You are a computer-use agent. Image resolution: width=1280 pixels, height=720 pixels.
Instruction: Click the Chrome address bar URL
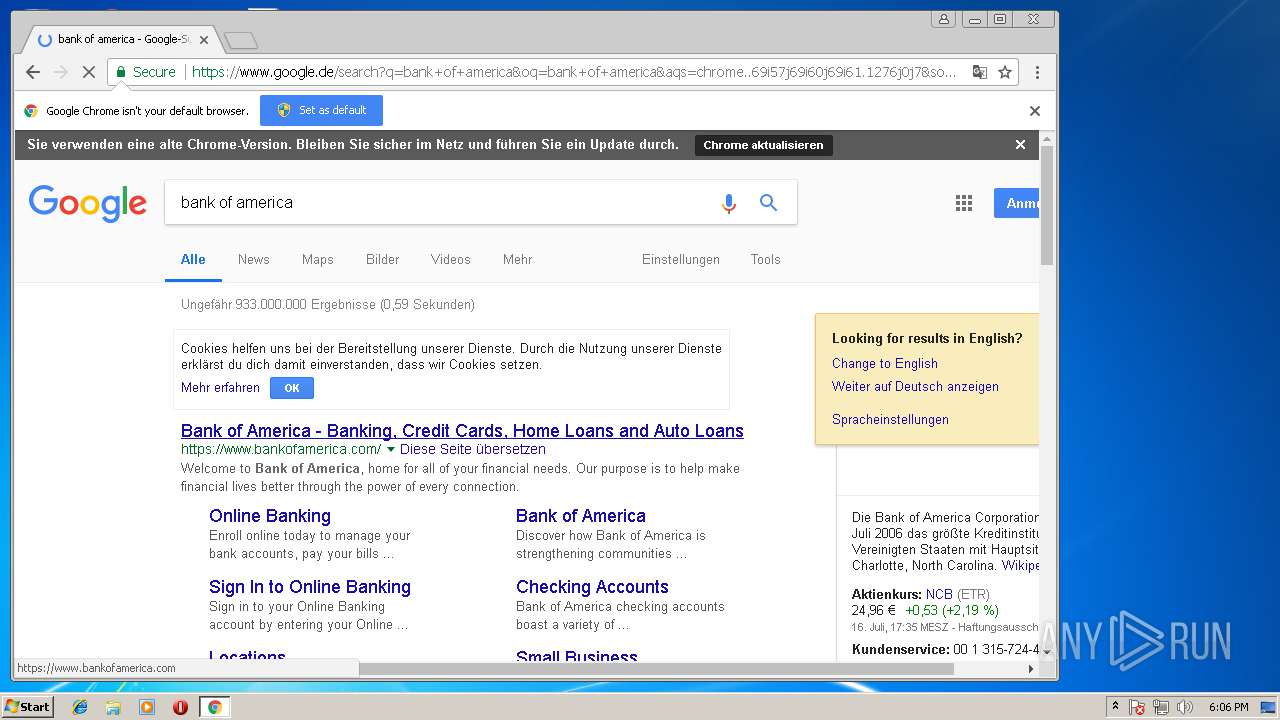tap(573, 72)
